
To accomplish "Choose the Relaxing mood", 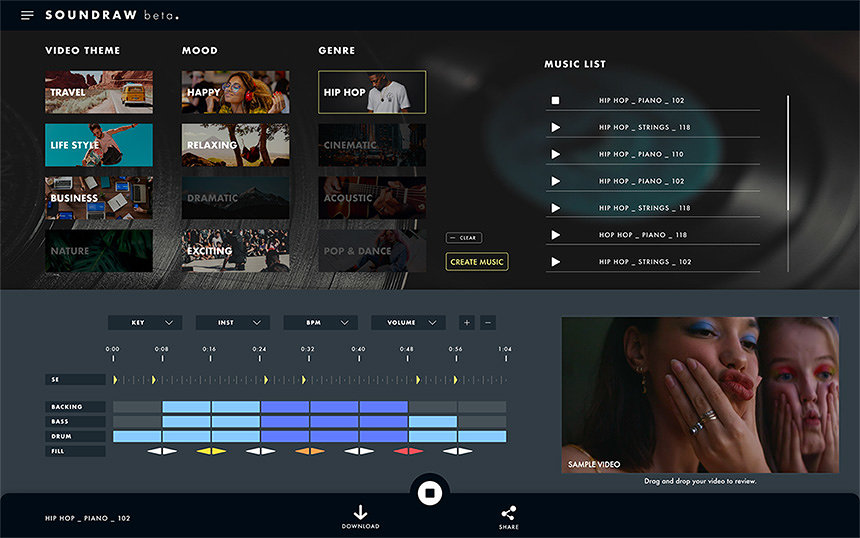I will coord(235,145).
